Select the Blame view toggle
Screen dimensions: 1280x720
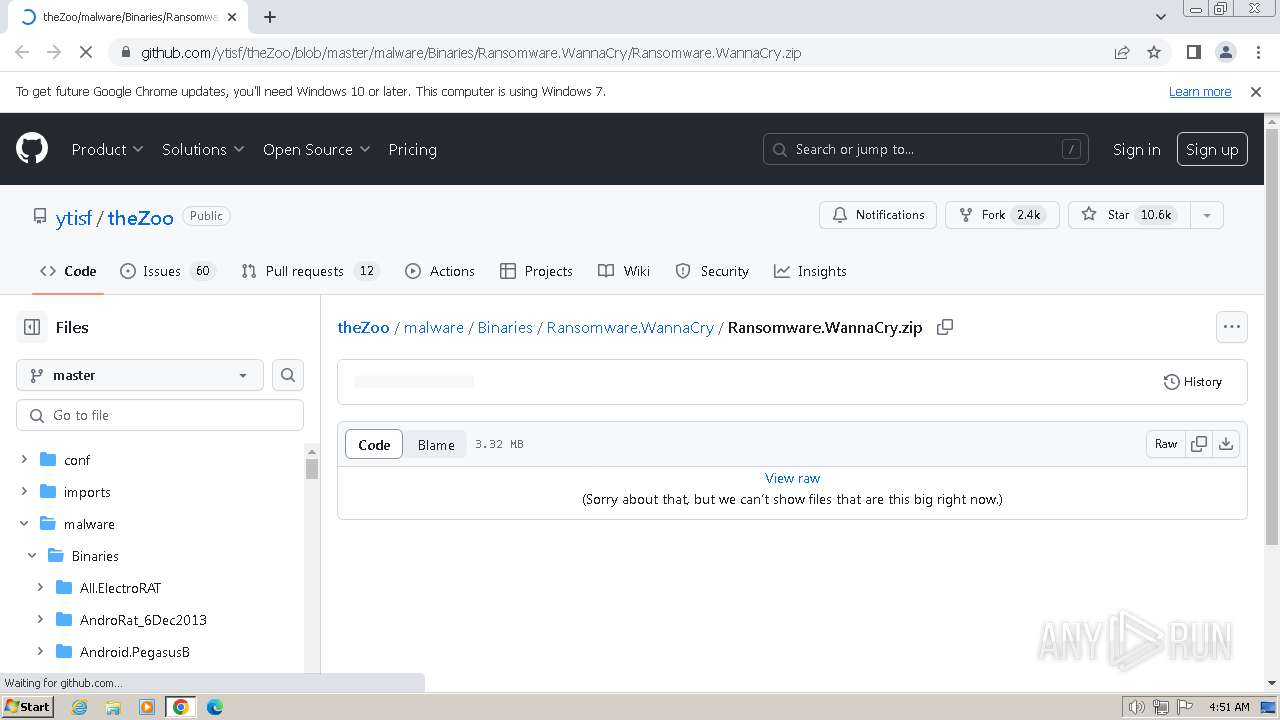click(436, 445)
